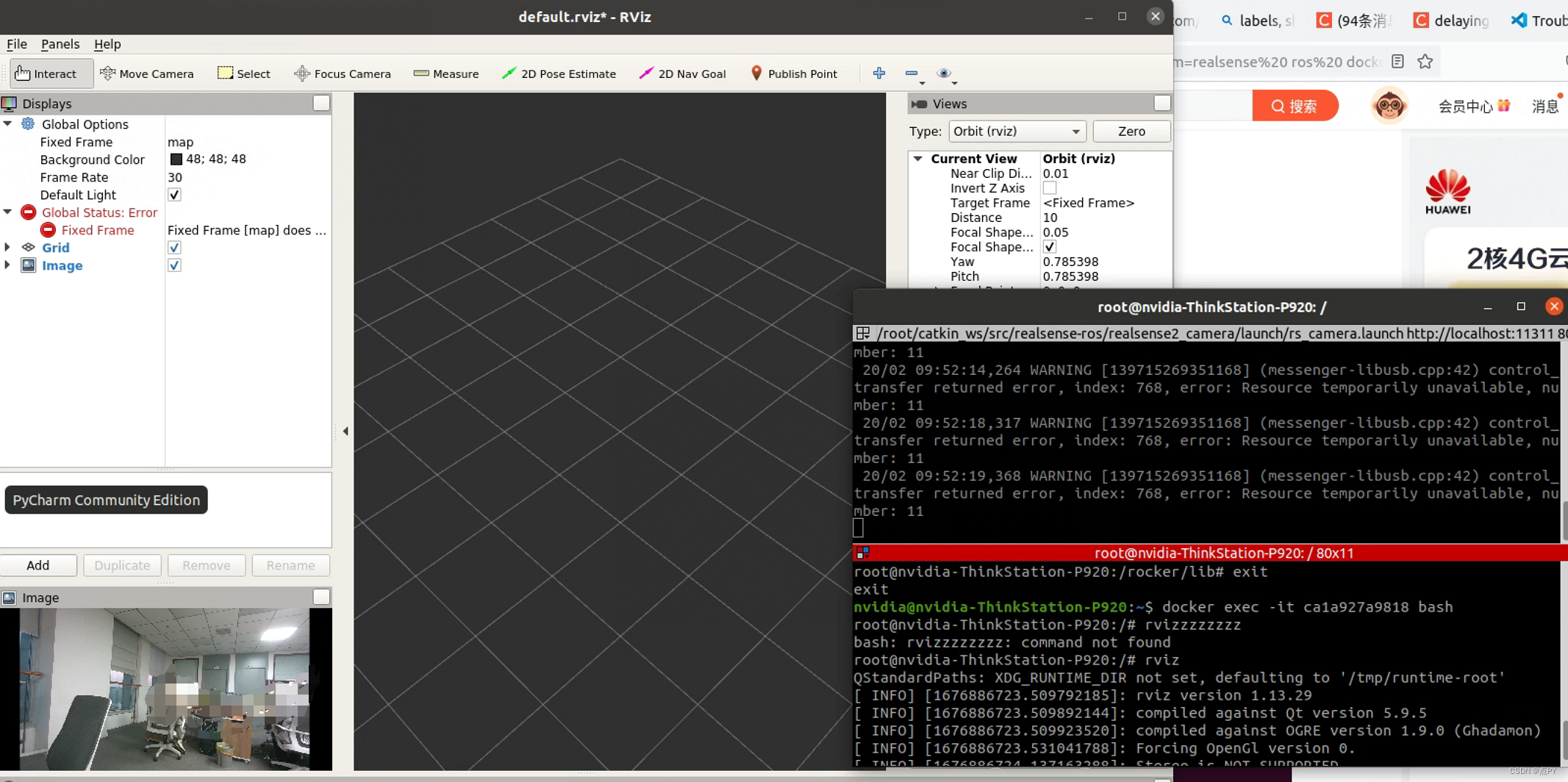Open PyCharm Community Edition from taskbar
This screenshot has width=1568, height=782.
[106, 500]
